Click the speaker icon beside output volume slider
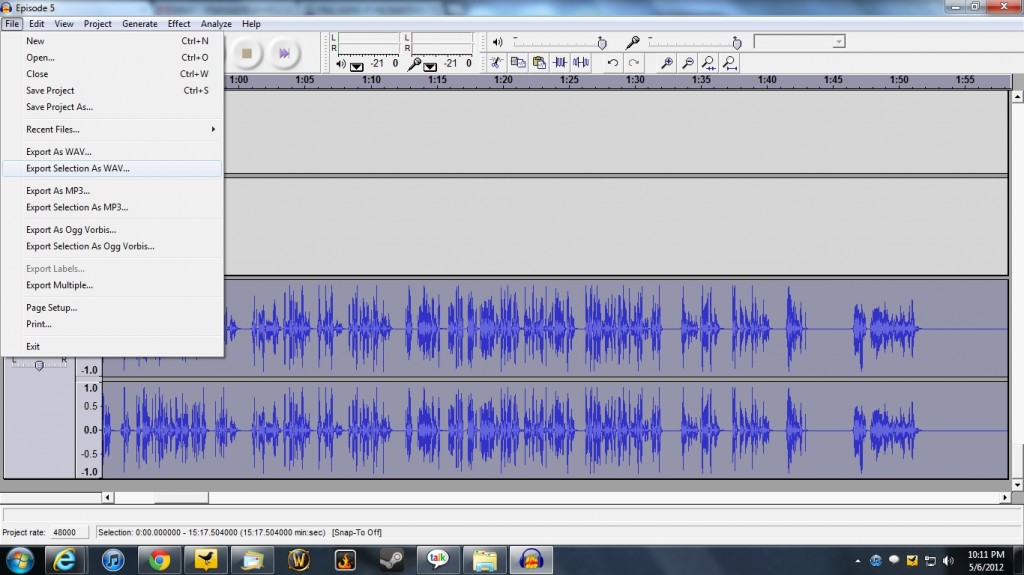The height and width of the screenshot is (575, 1024). (498, 42)
